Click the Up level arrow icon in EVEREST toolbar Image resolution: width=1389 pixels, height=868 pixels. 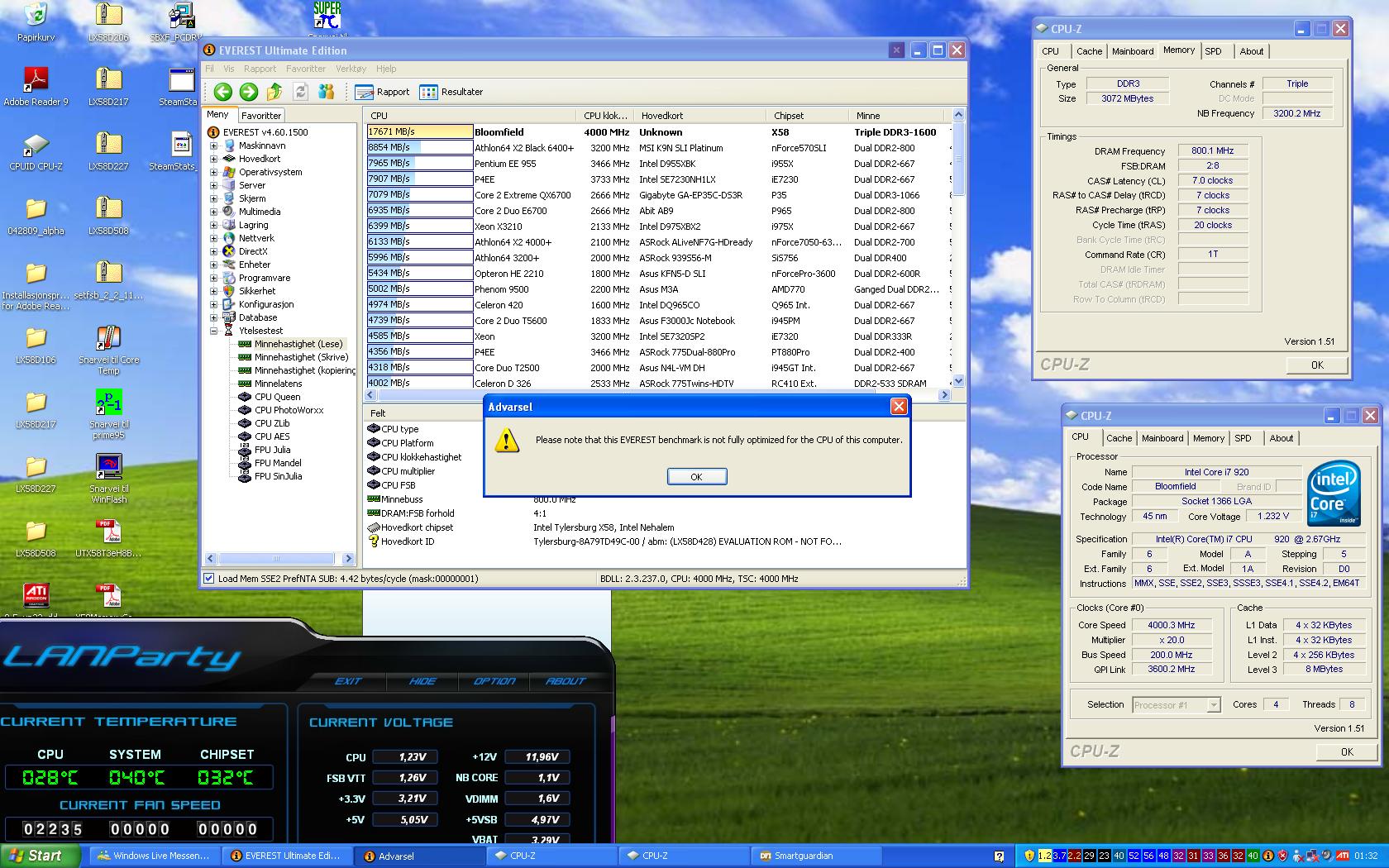[274, 92]
